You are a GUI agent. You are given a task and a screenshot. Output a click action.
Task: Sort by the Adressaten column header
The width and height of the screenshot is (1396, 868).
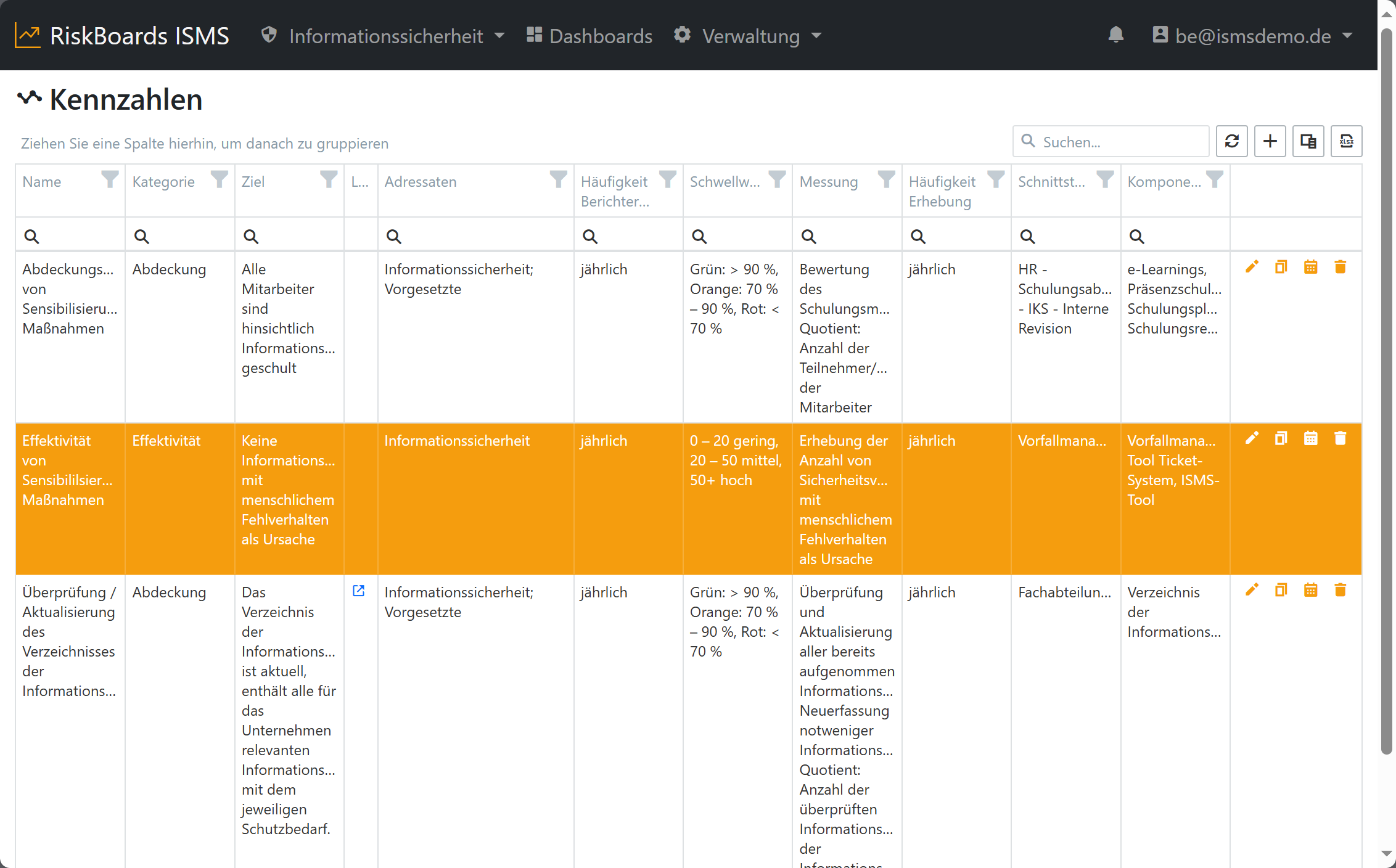[421, 182]
